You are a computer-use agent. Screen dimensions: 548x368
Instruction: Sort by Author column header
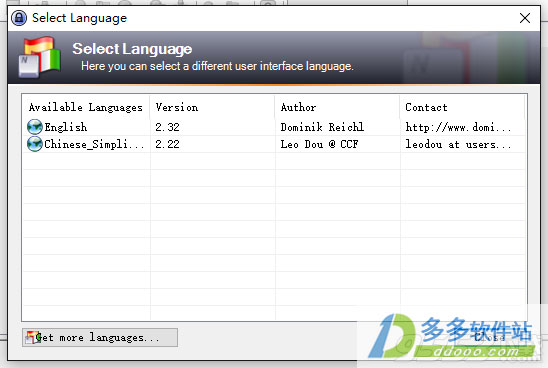[337, 107]
